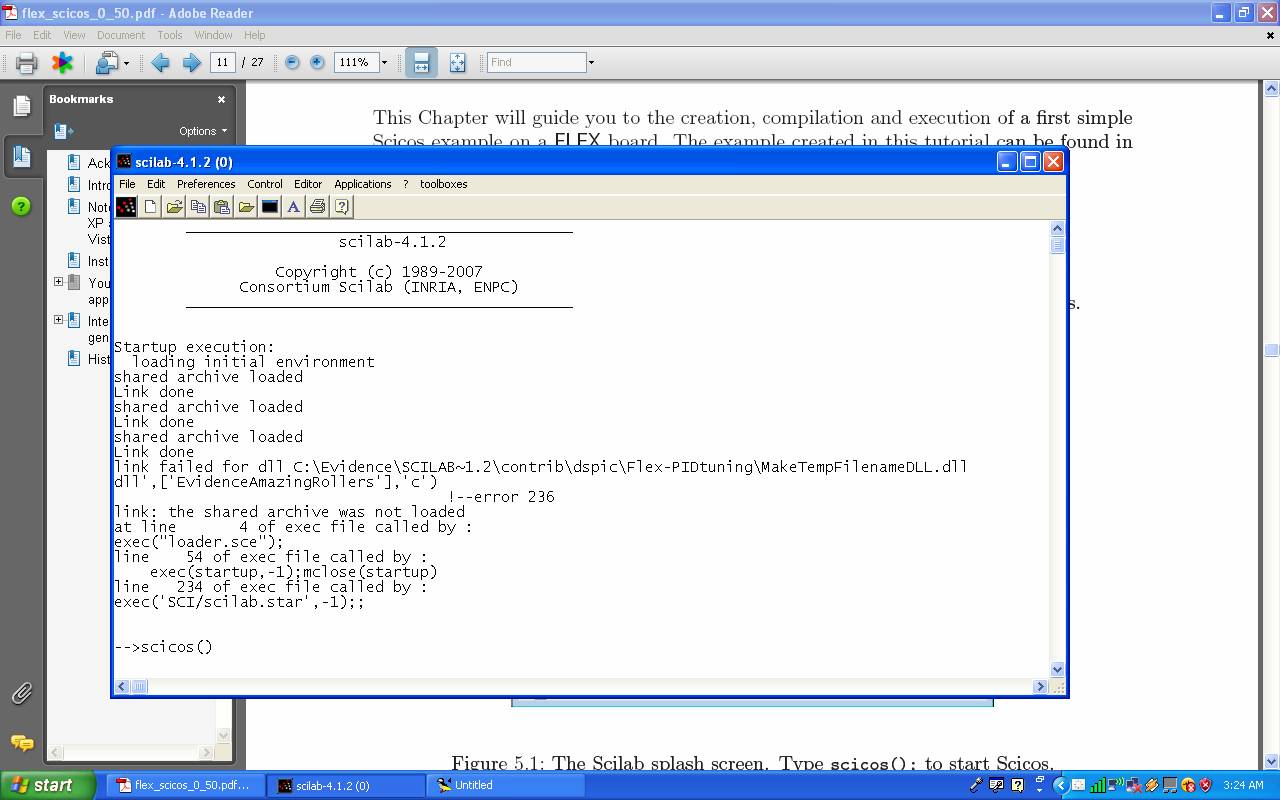The height and width of the screenshot is (800, 1280).
Task: Open the Scilab ? help menu
Action: pyautogui.click(x=405, y=184)
